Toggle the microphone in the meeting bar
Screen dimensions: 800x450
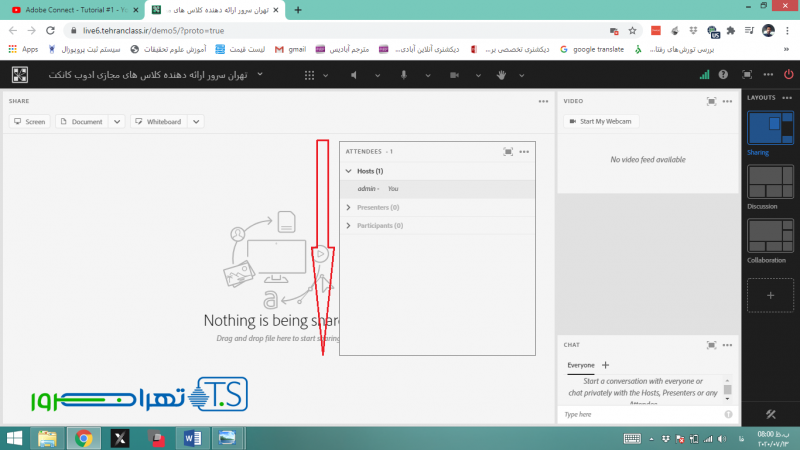[x=404, y=75]
